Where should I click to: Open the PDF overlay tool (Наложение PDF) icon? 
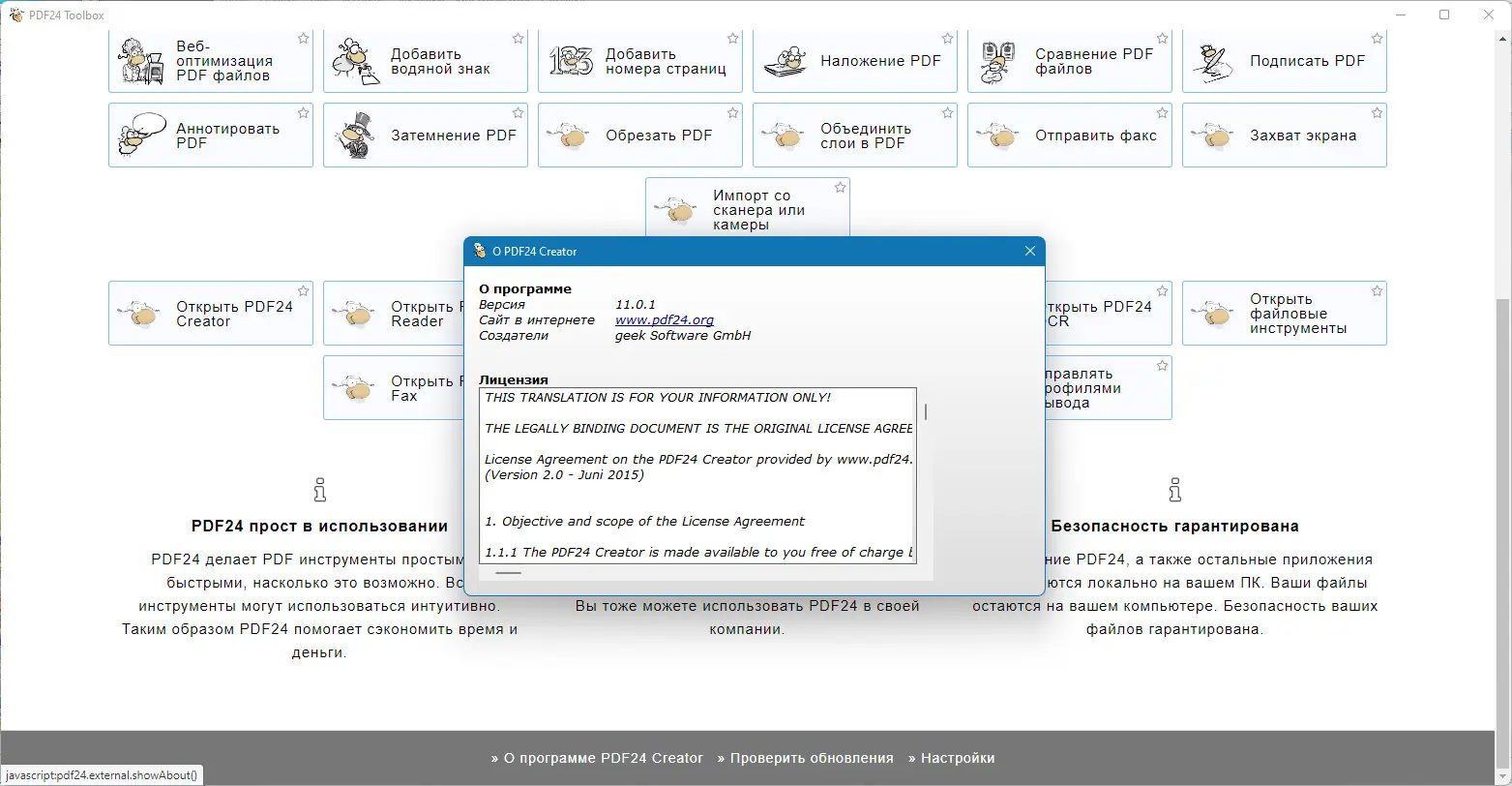click(785, 61)
